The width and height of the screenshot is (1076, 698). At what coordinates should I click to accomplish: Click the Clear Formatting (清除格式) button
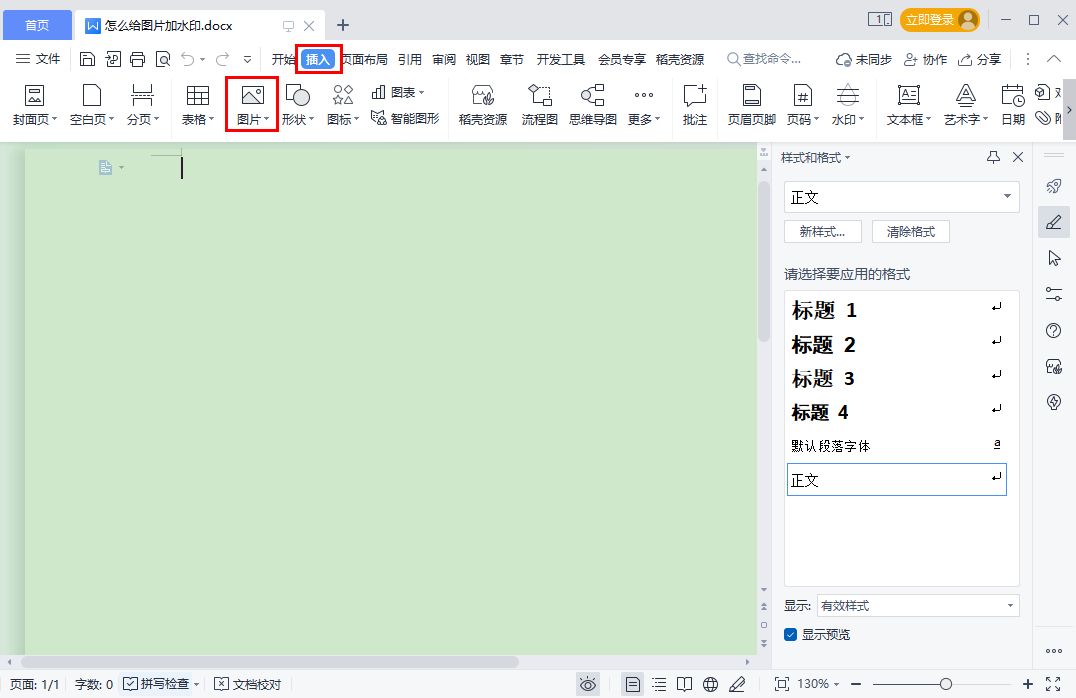point(911,232)
